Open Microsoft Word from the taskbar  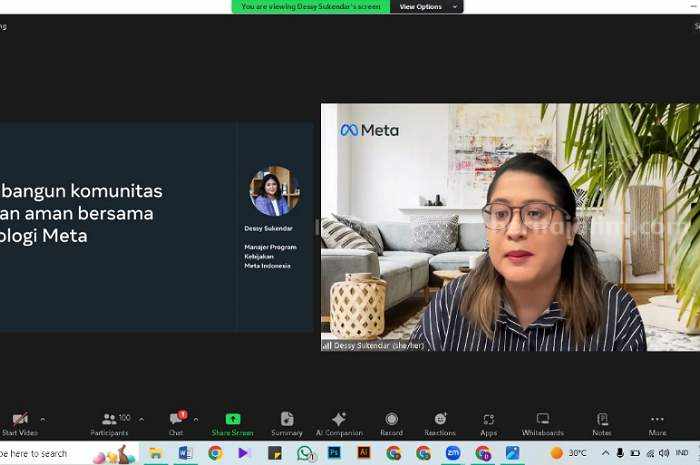click(185, 453)
